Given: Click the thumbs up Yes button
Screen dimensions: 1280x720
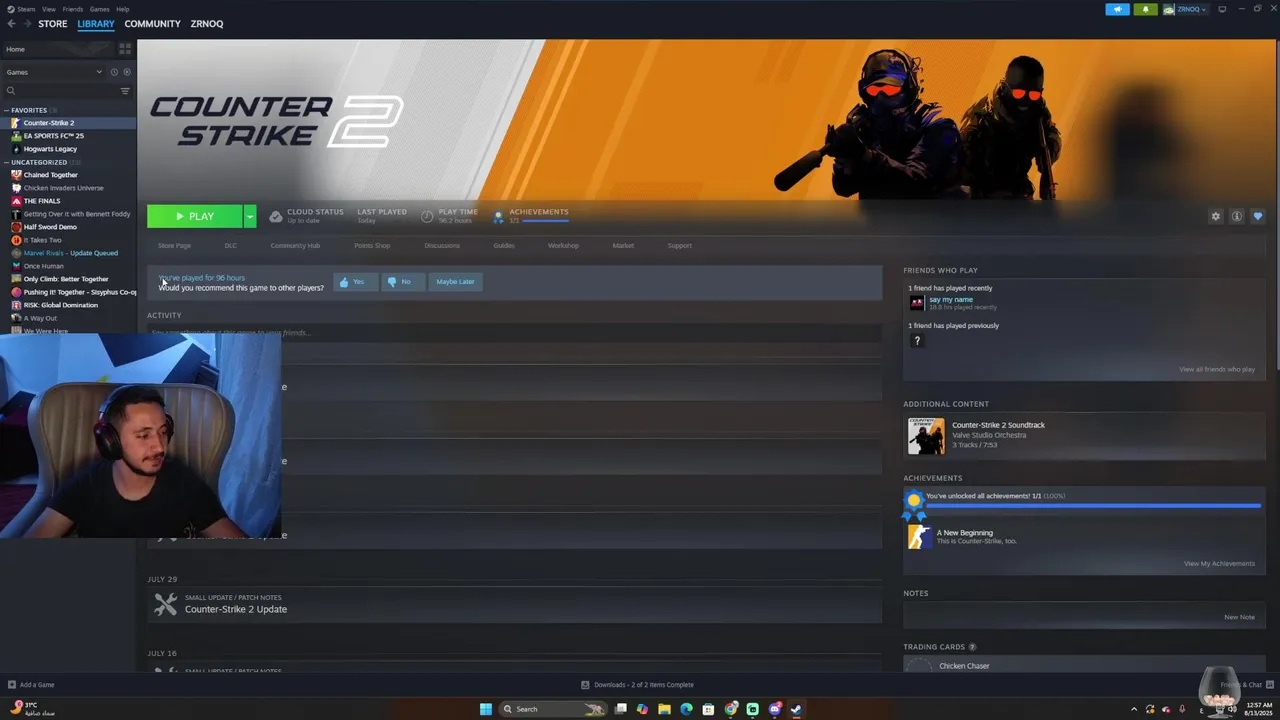Looking at the screenshot, I should point(356,282).
